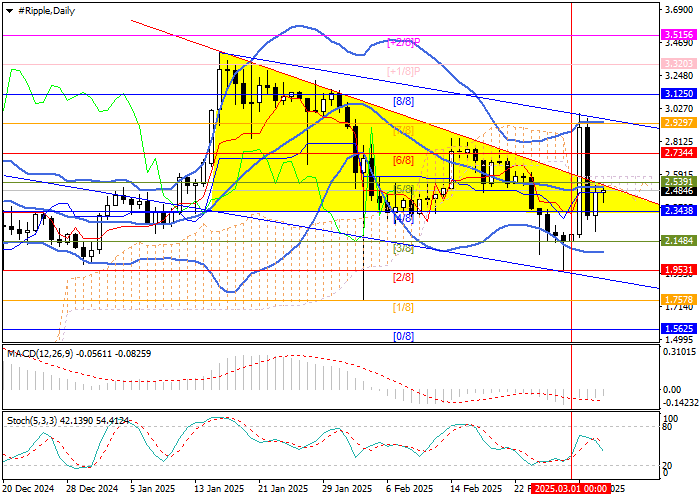Click the #Ripple,Daily chart title
Image resolution: width=700 pixels, height=500 pixels.
coord(46,11)
